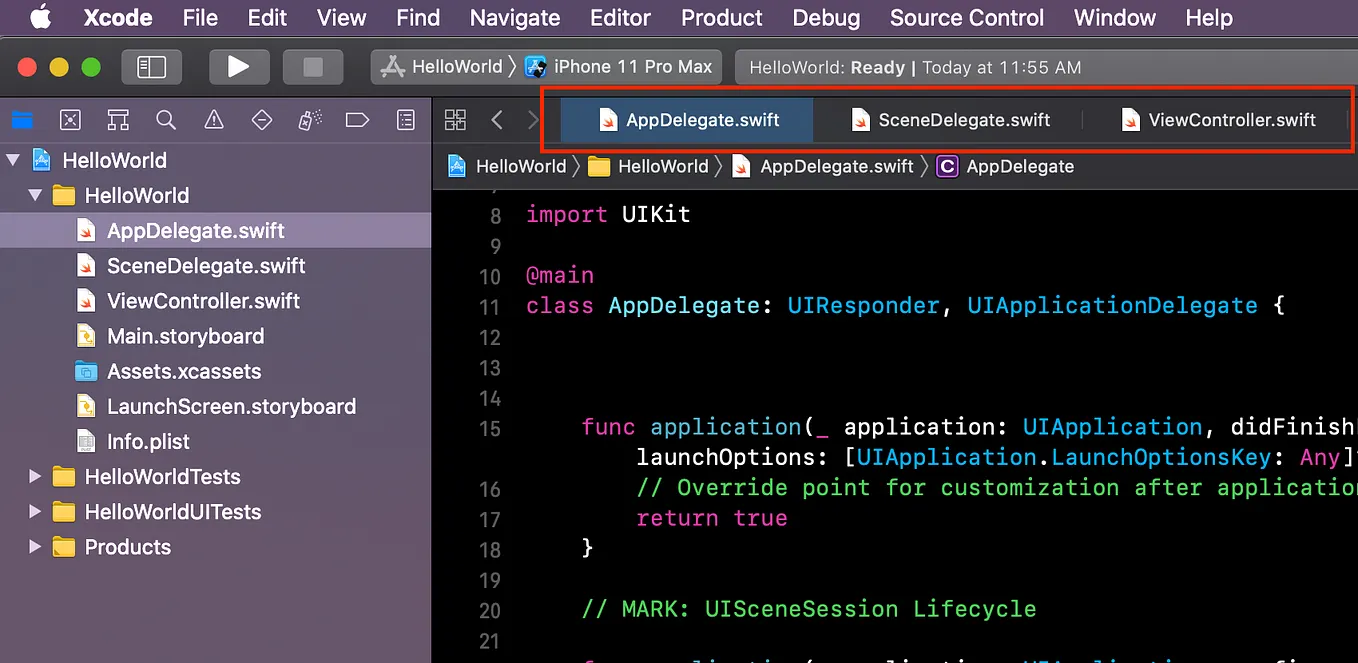The height and width of the screenshot is (663, 1358).
Task: Go forward in editor history
Action: point(532,120)
